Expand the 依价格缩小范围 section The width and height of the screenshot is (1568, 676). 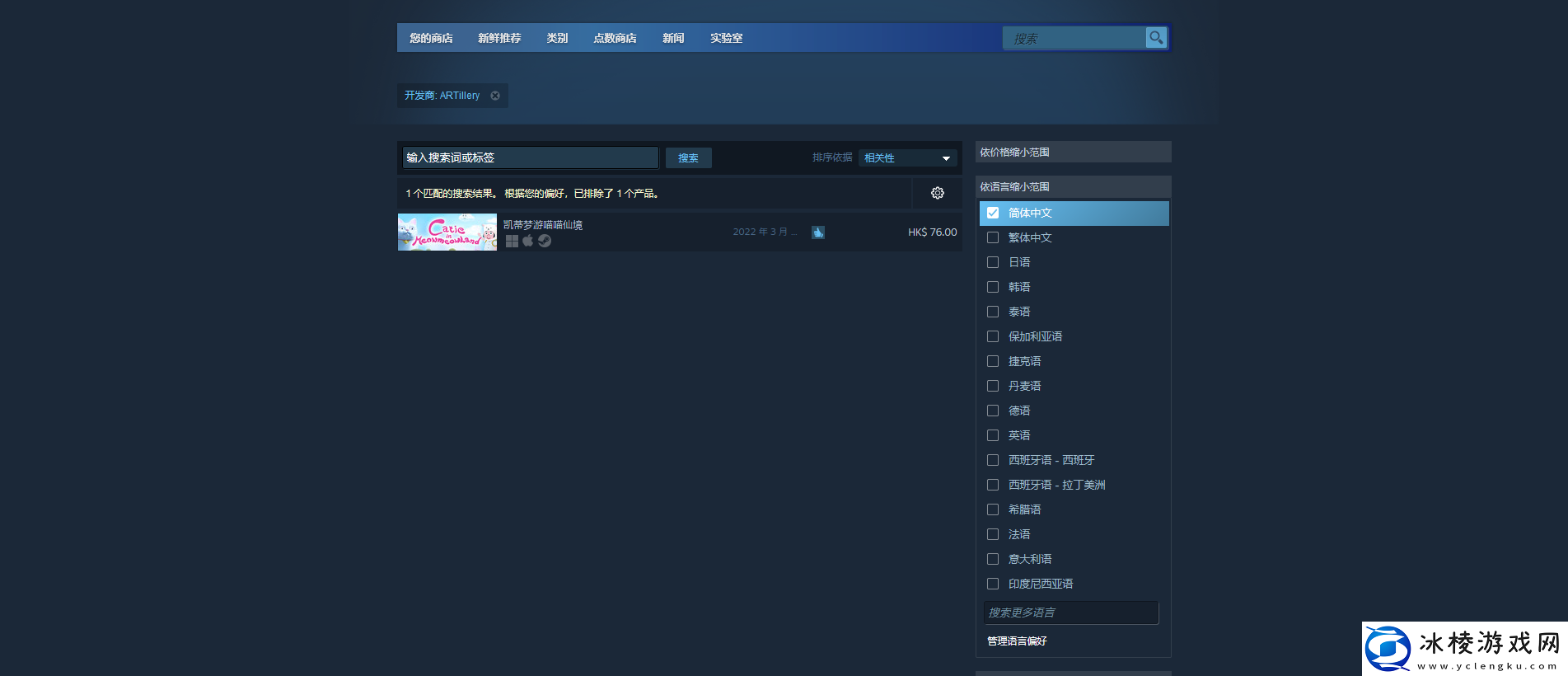point(1073,152)
